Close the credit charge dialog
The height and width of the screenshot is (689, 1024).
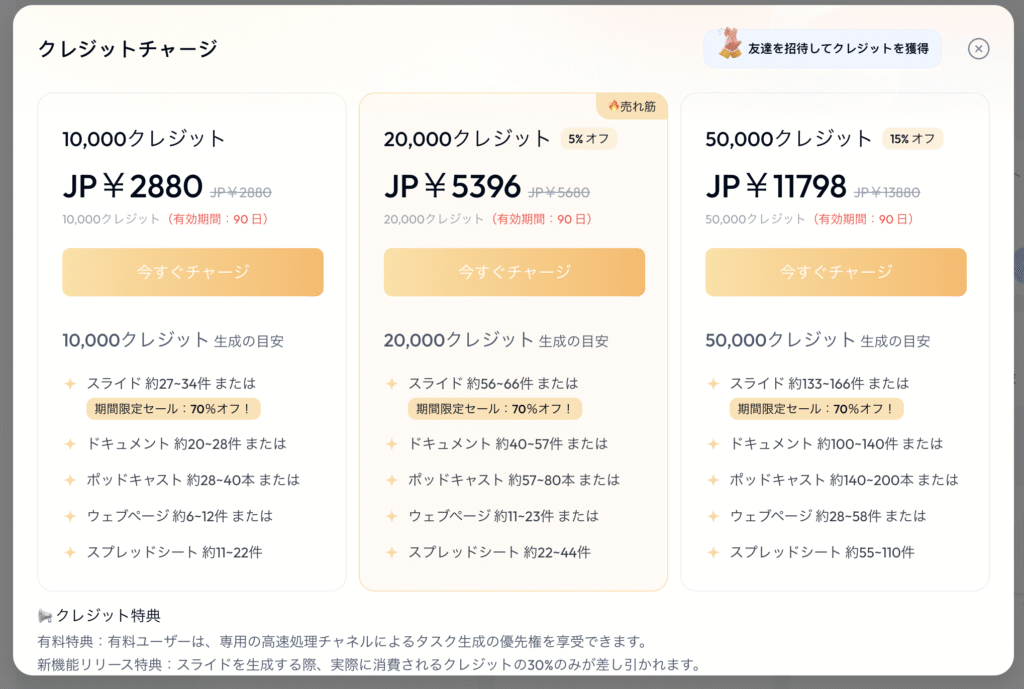pos(978,49)
